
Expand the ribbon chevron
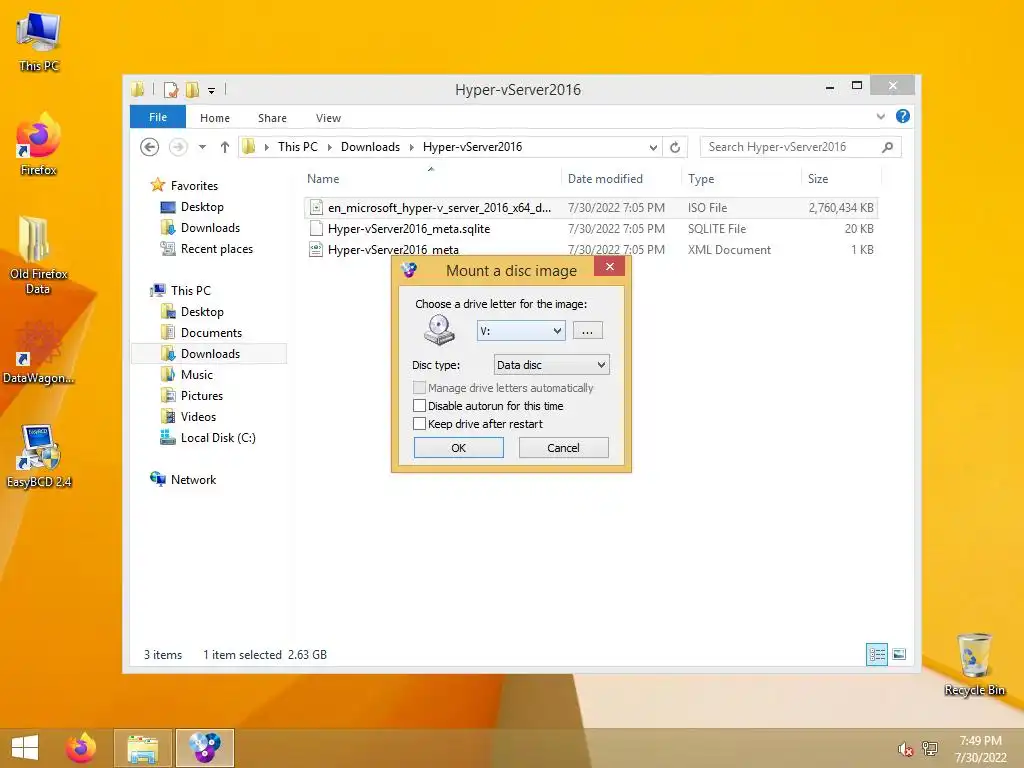click(880, 116)
